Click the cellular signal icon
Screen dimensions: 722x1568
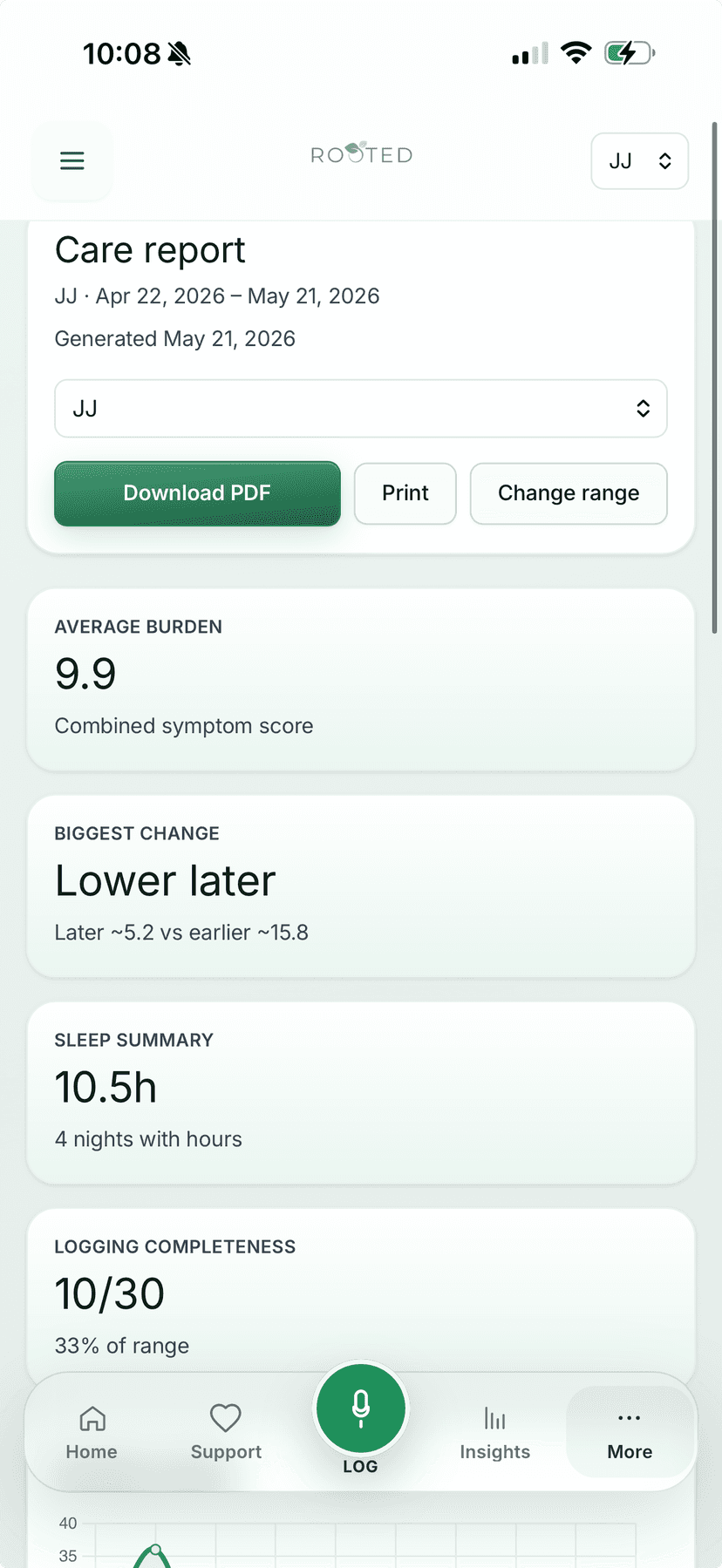[530, 53]
